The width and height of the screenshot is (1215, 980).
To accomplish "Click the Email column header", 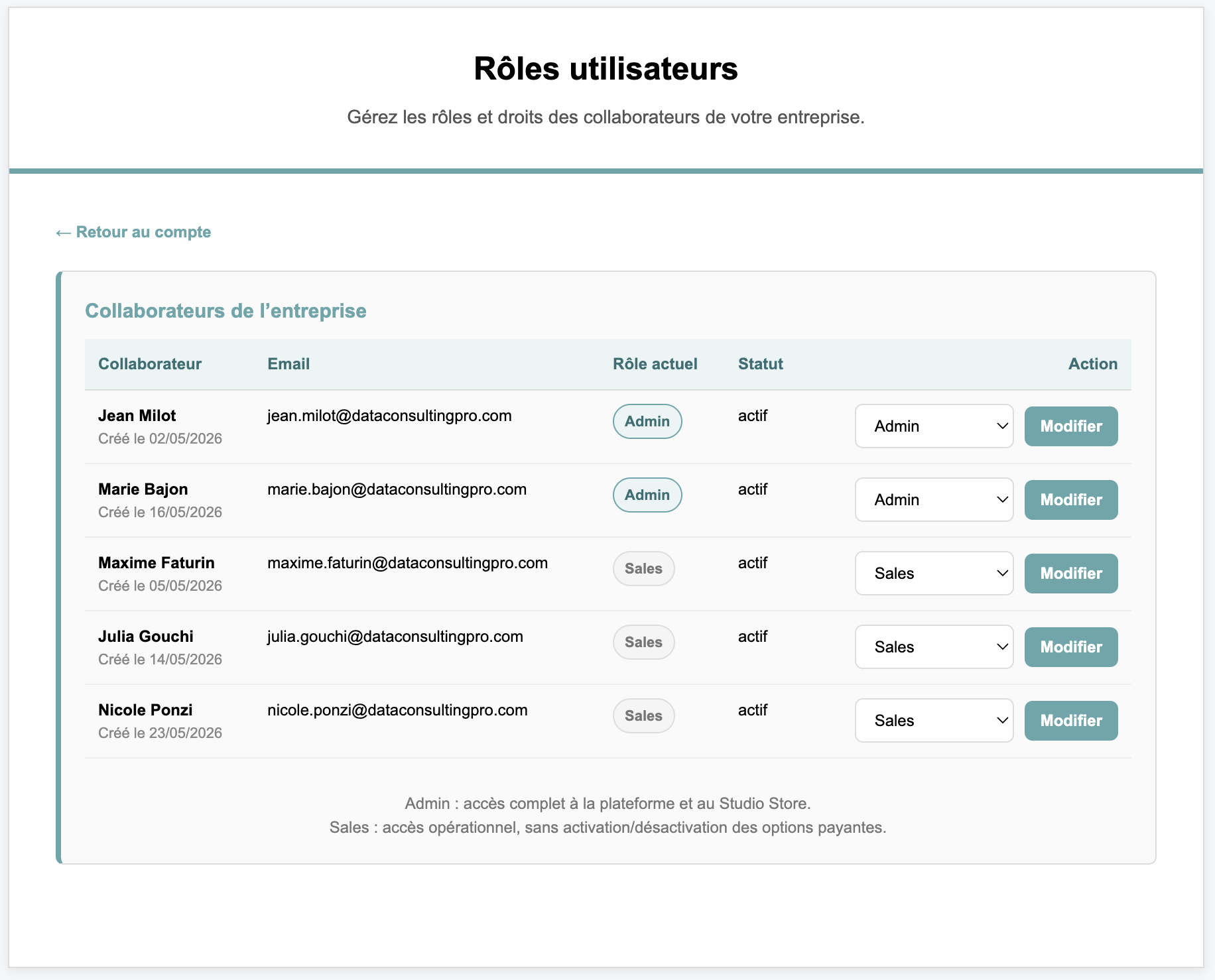I will click(288, 364).
